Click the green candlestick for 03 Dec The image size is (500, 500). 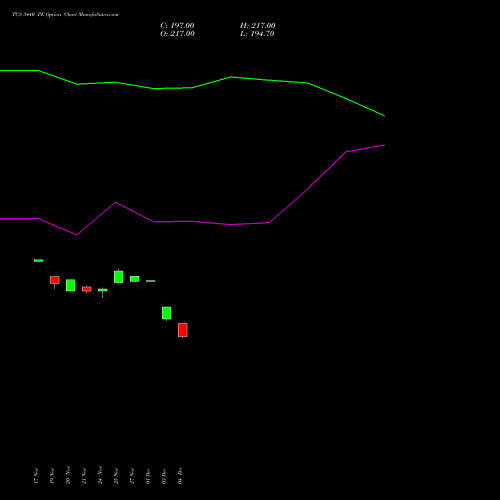pos(167,313)
